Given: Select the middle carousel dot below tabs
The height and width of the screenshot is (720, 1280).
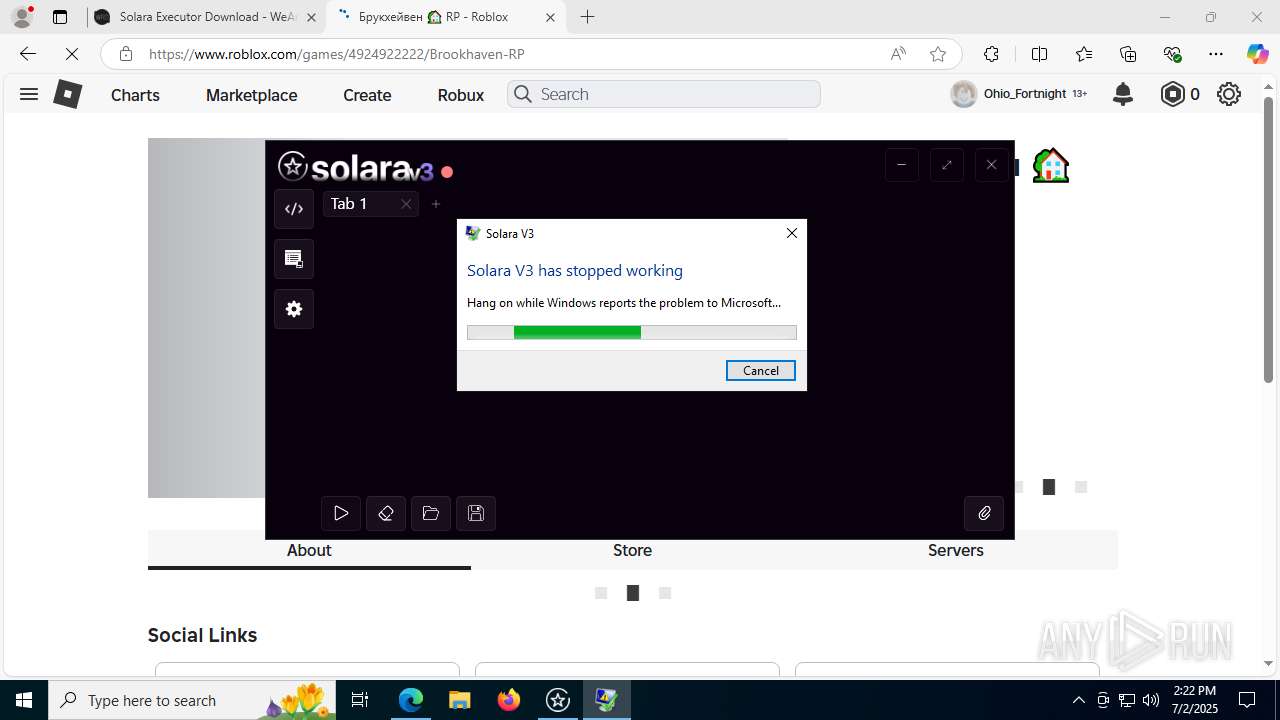Looking at the screenshot, I should tap(632, 593).
